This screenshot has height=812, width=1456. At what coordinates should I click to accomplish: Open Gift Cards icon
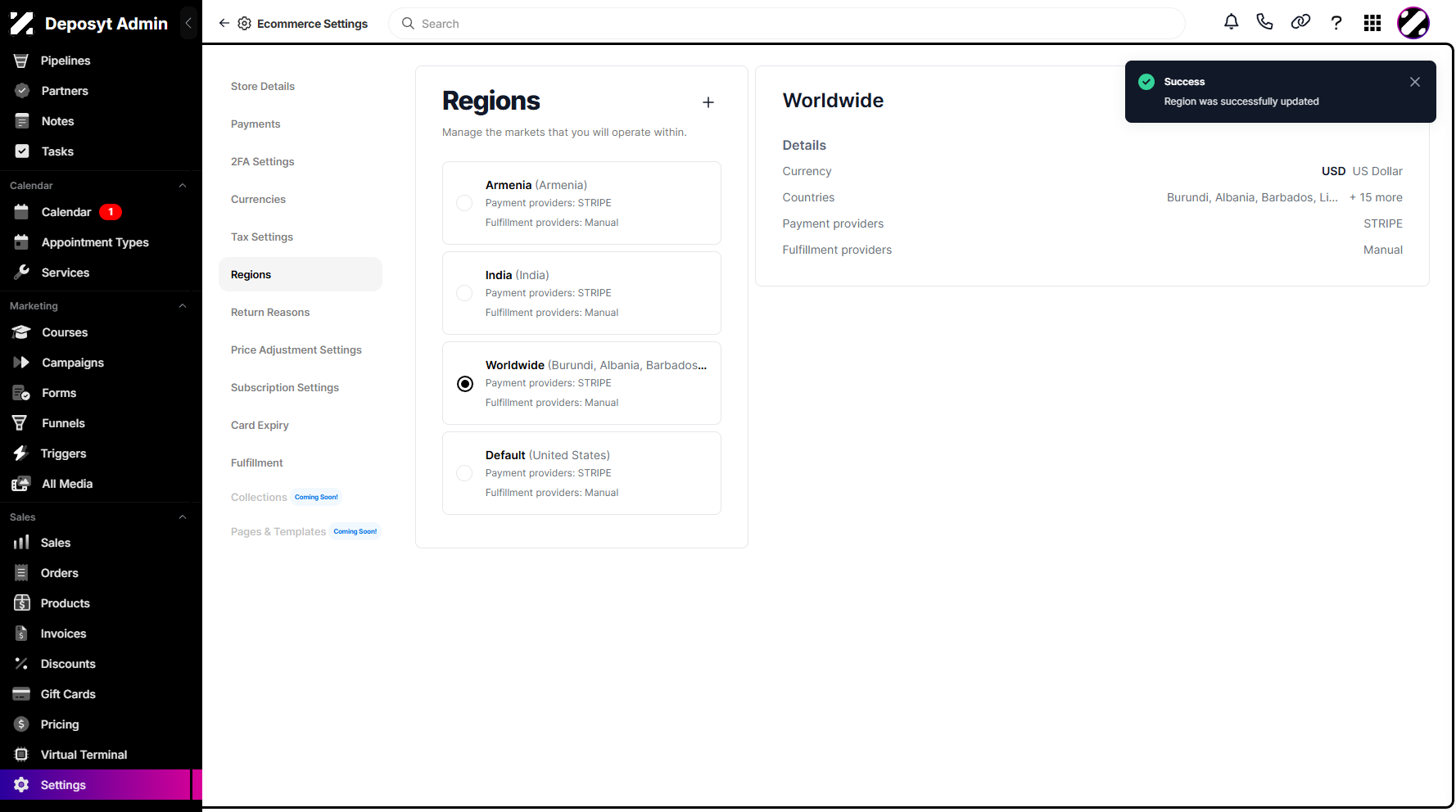tap(21, 694)
